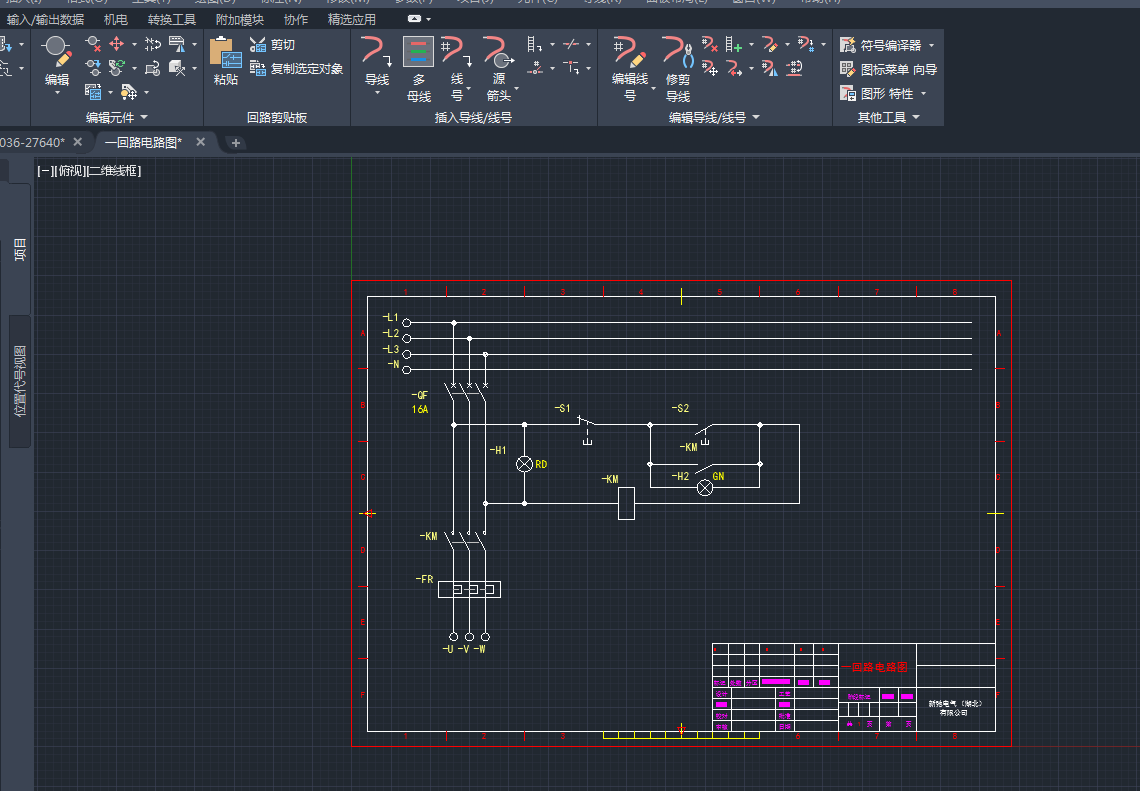The height and width of the screenshot is (791, 1140).
Task: Add a new drawing tab with plus
Action: [x=236, y=143]
